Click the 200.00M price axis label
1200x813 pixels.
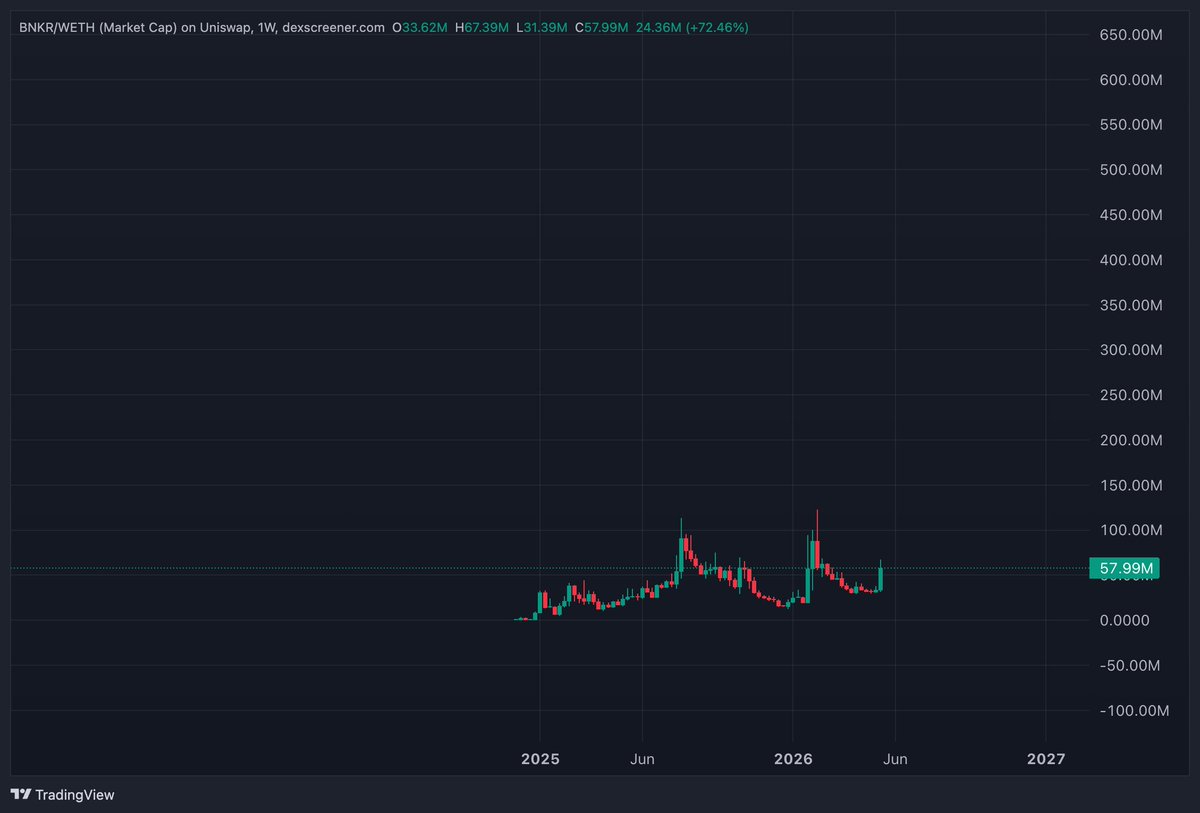1130,440
